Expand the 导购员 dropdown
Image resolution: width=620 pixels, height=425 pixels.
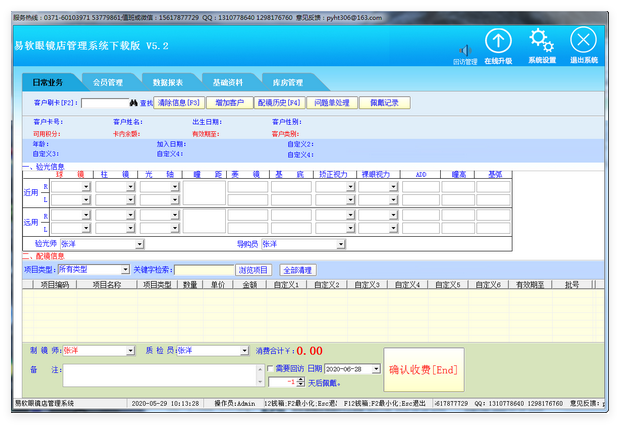(x=341, y=243)
